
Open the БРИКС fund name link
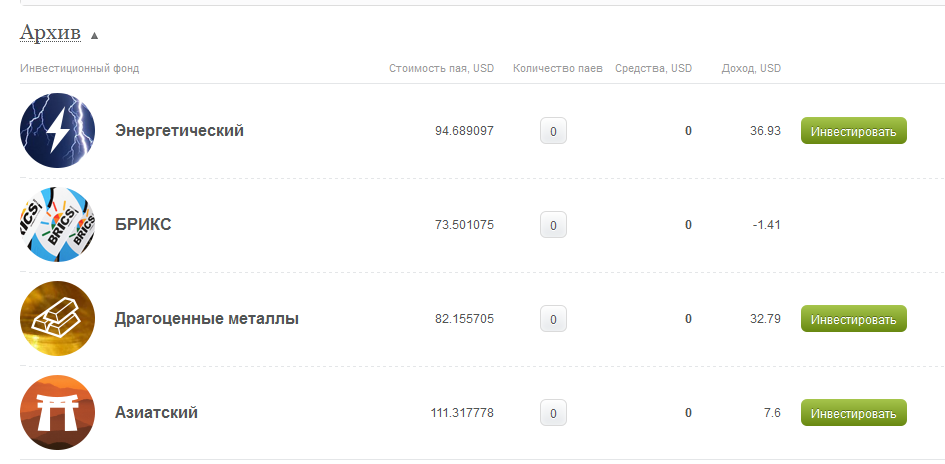(x=144, y=225)
